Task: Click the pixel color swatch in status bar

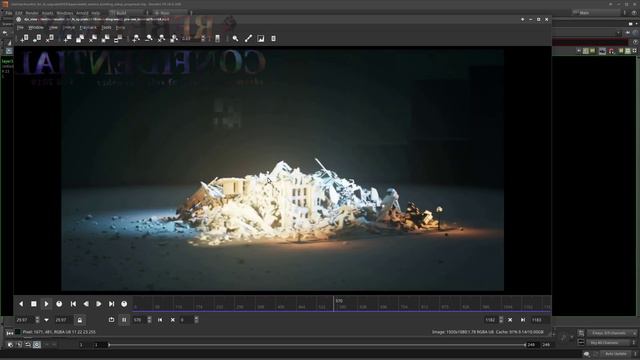Action: click(18, 332)
